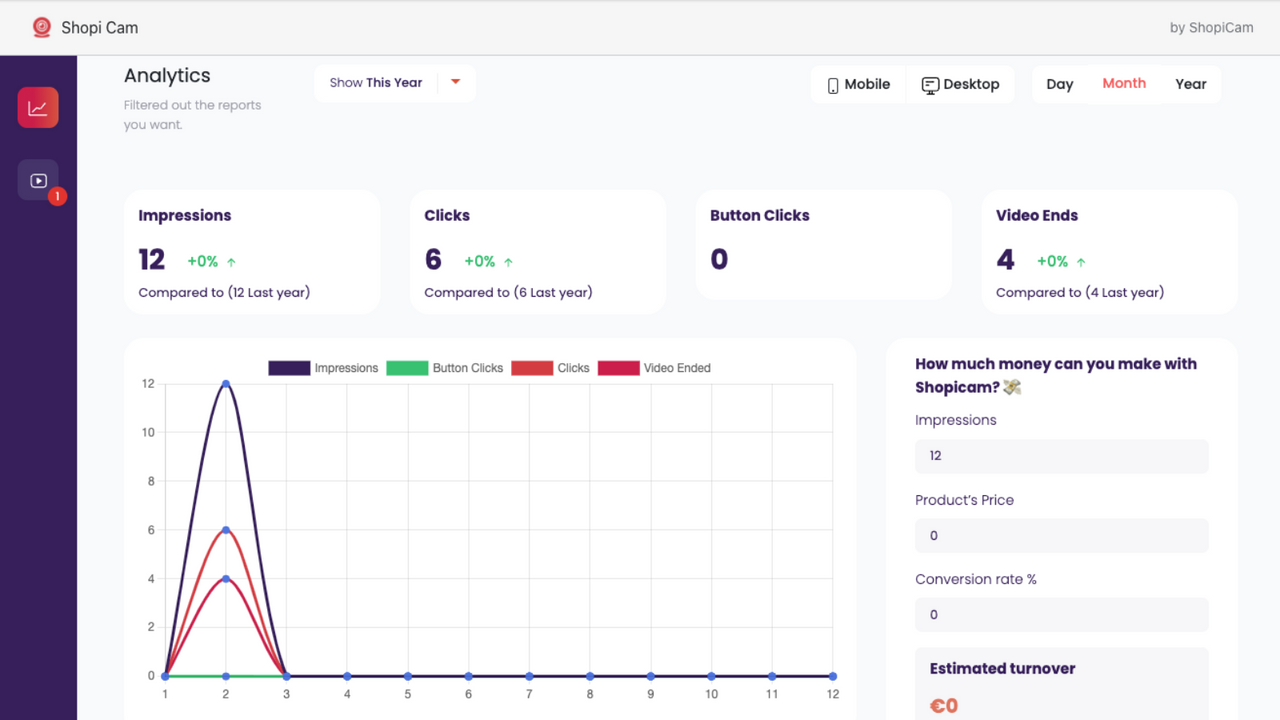Select the Desktop monitor icon filter
1280x720 pixels.
pos(931,84)
